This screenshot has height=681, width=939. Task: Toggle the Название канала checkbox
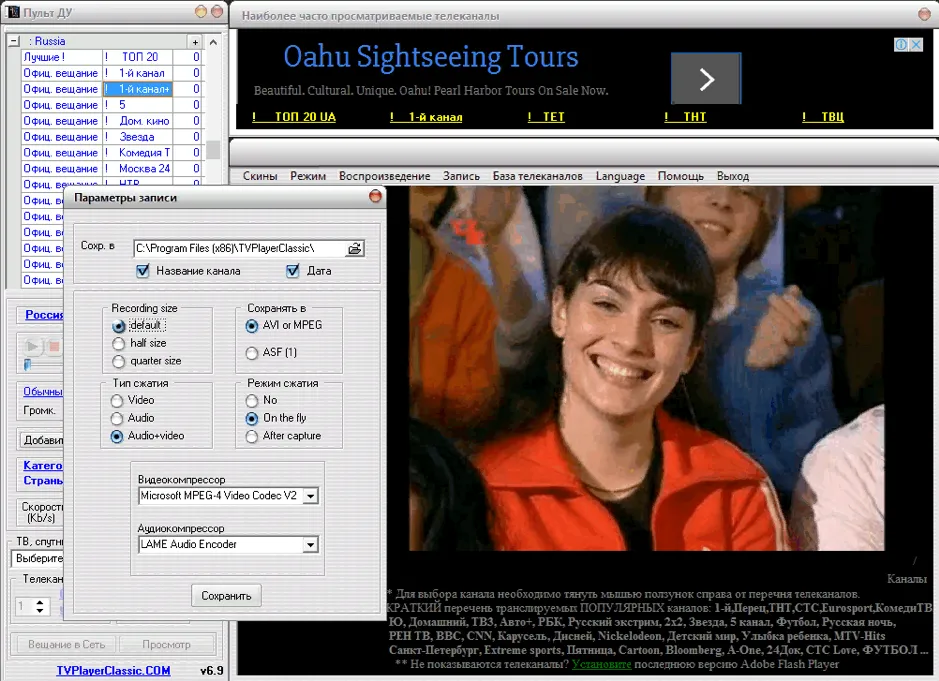click(143, 271)
